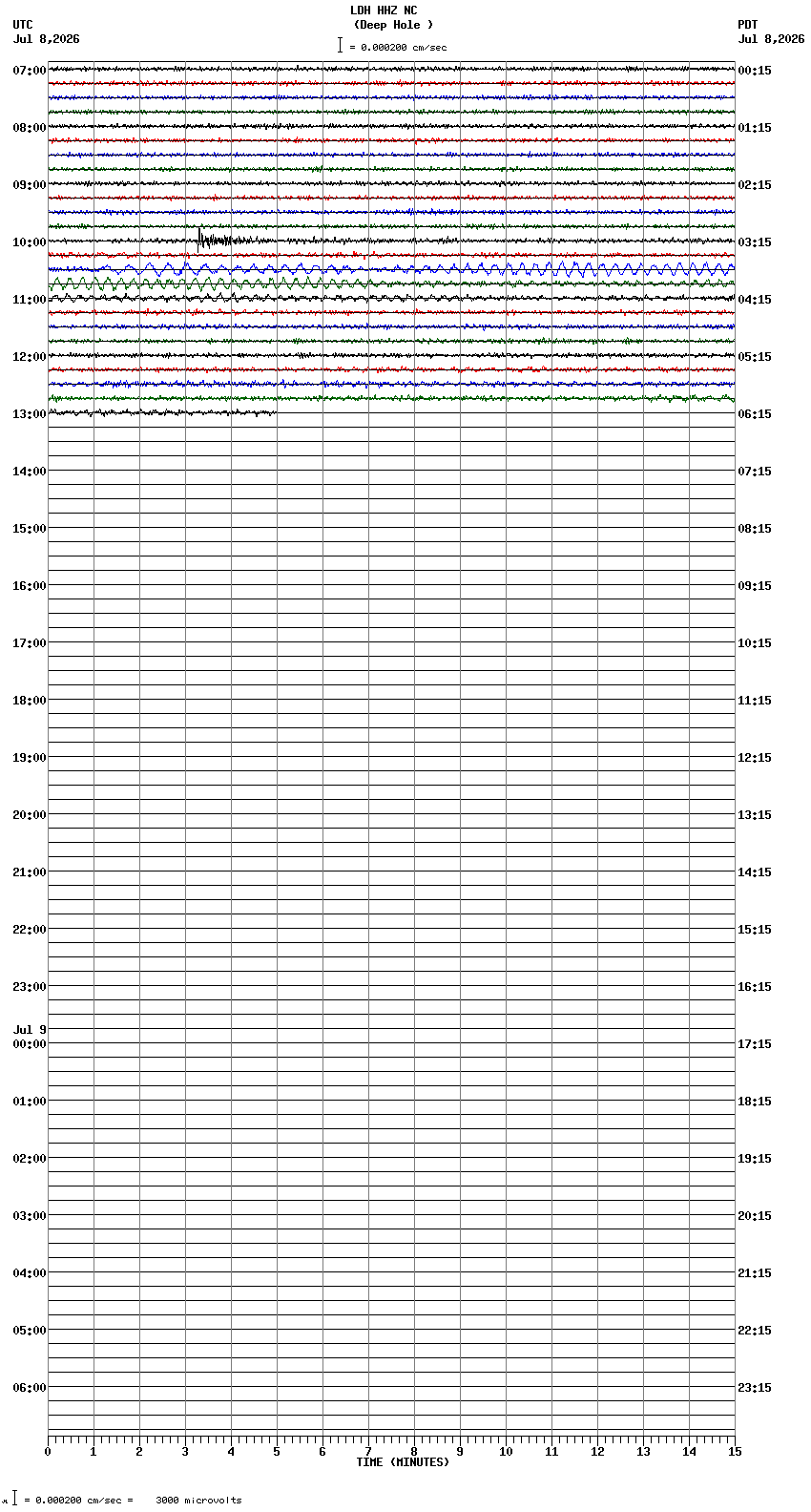The image size is (811, 1512).
Task: Click the amplitude scale bar beside '= 0.000200 cm/sec' at top
Action: click(x=340, y=45)
